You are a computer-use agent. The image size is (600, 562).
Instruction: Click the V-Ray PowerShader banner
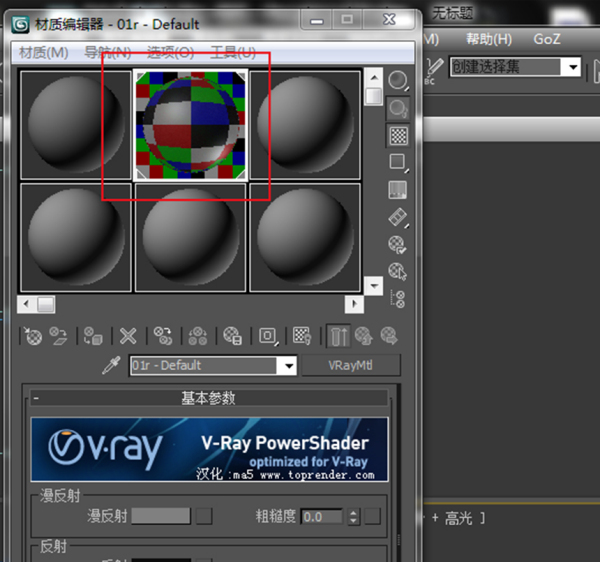click(209, 449)
